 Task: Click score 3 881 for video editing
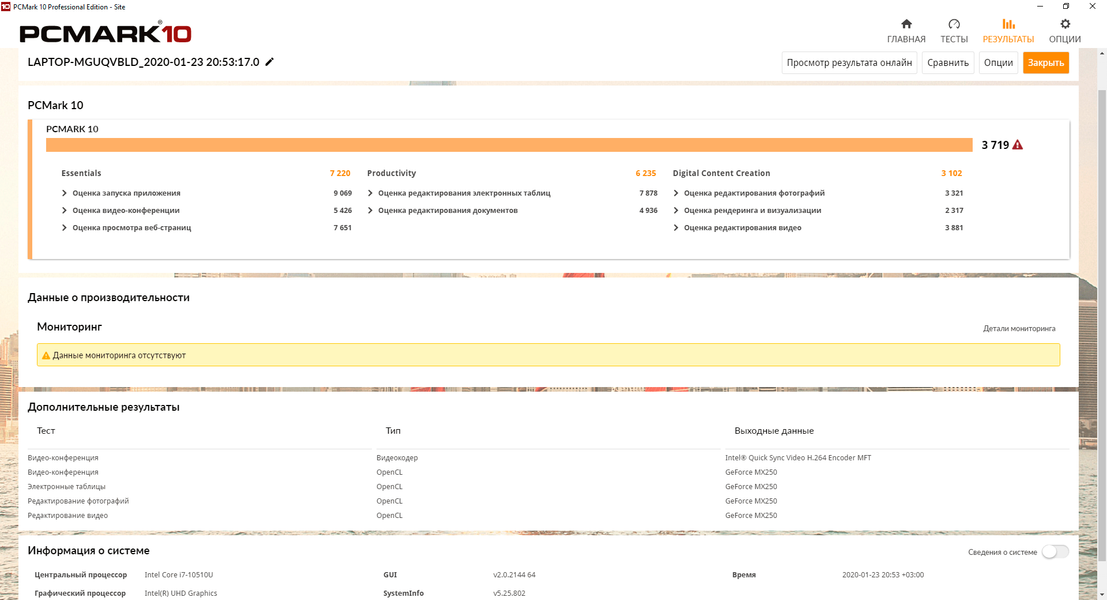(x=954, y=228)
